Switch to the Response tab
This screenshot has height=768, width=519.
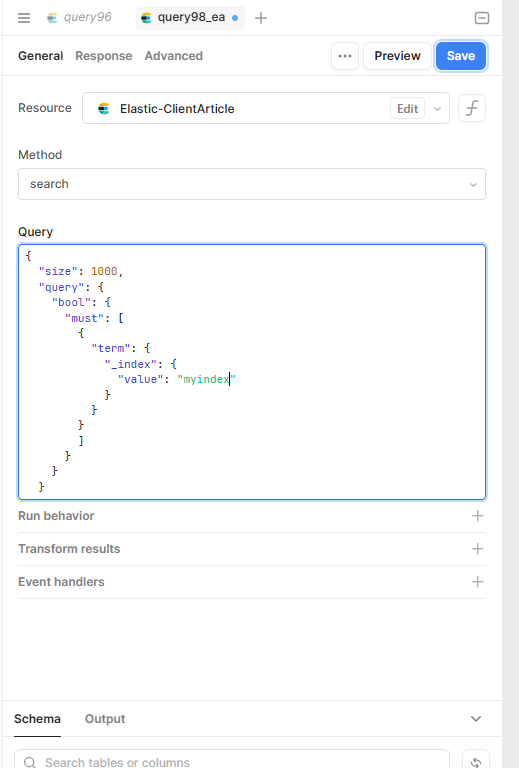pos(104,56)
